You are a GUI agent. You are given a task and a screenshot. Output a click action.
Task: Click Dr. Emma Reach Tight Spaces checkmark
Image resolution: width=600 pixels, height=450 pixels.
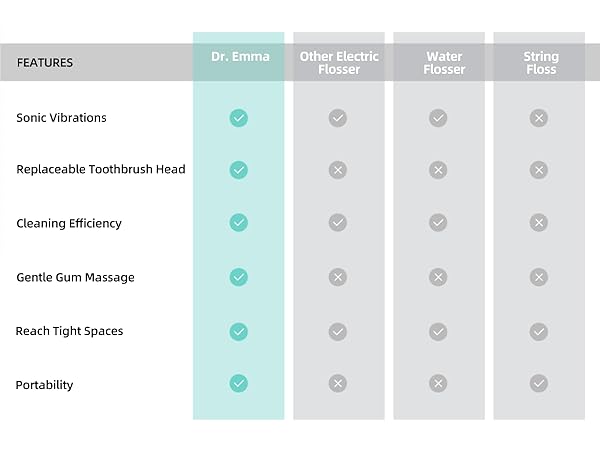(x=238, y=331)
